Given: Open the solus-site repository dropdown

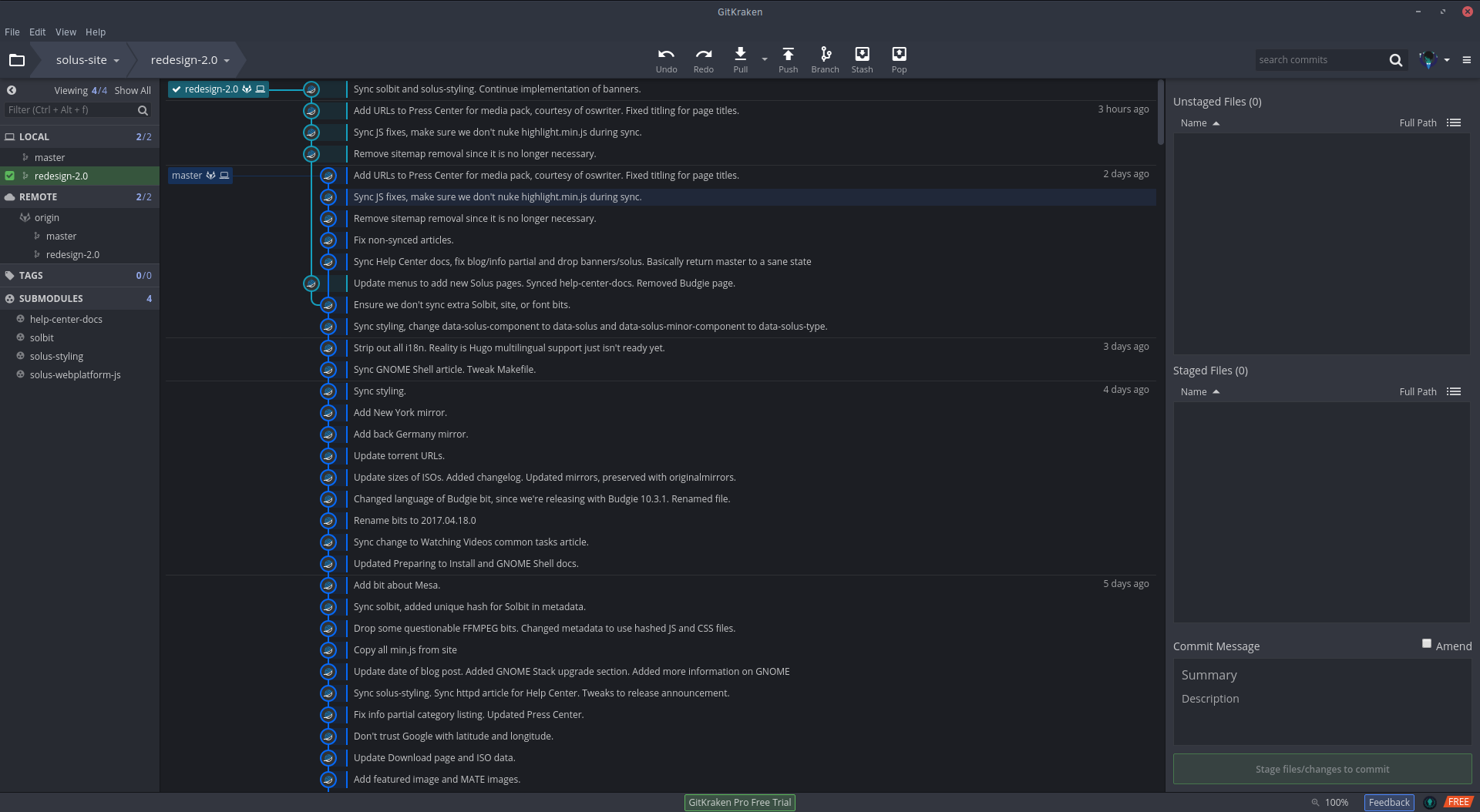Looking at the screenshot, I should [87, 60].
